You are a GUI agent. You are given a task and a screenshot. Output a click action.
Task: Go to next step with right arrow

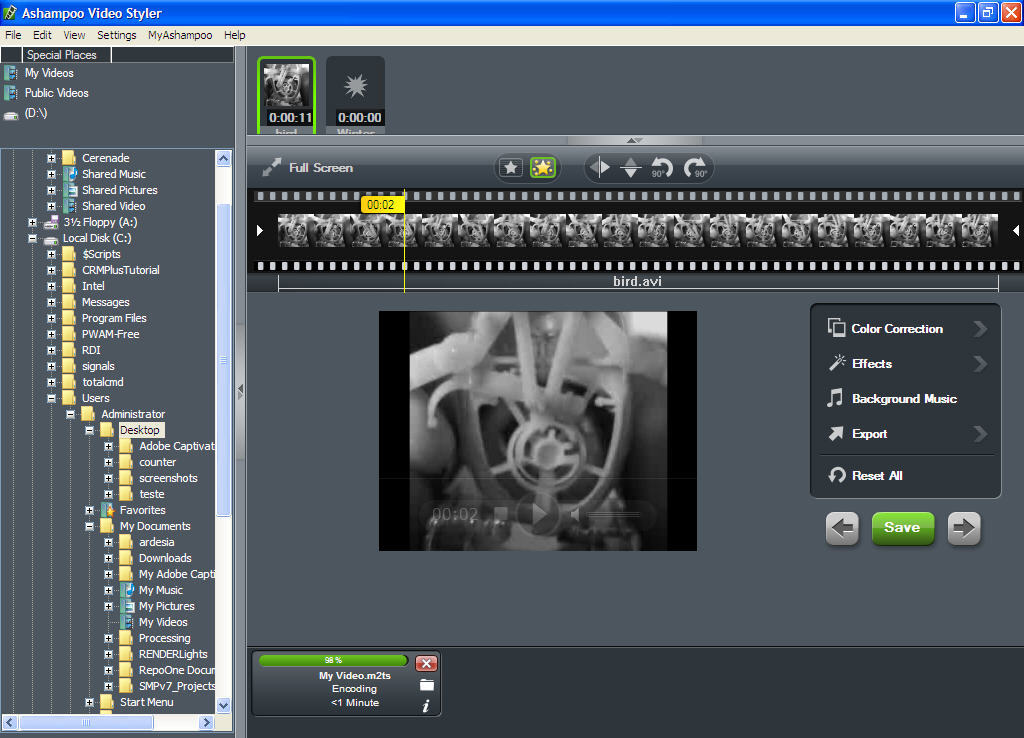click(964, 528)
